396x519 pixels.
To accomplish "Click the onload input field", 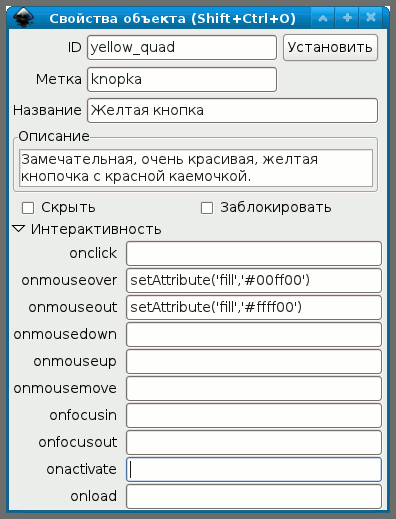I will pos(254,496).
